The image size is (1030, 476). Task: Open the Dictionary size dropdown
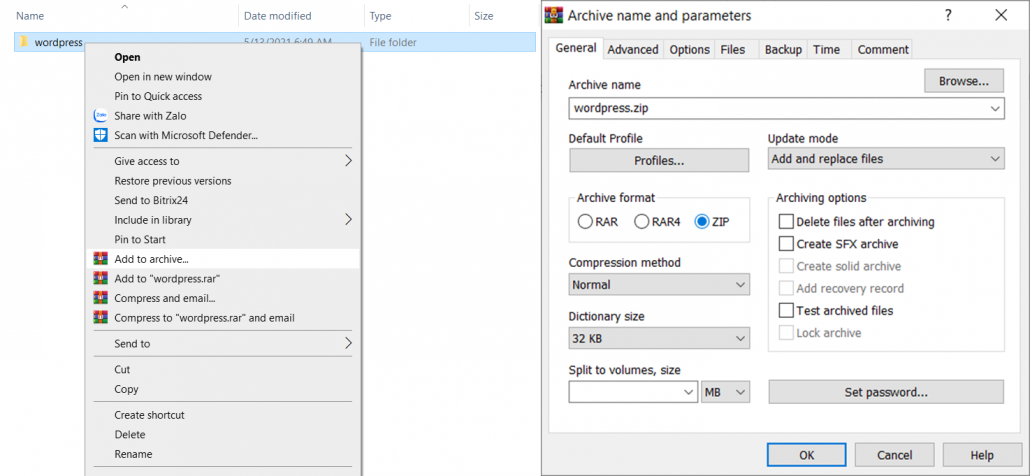coord(659,339)
